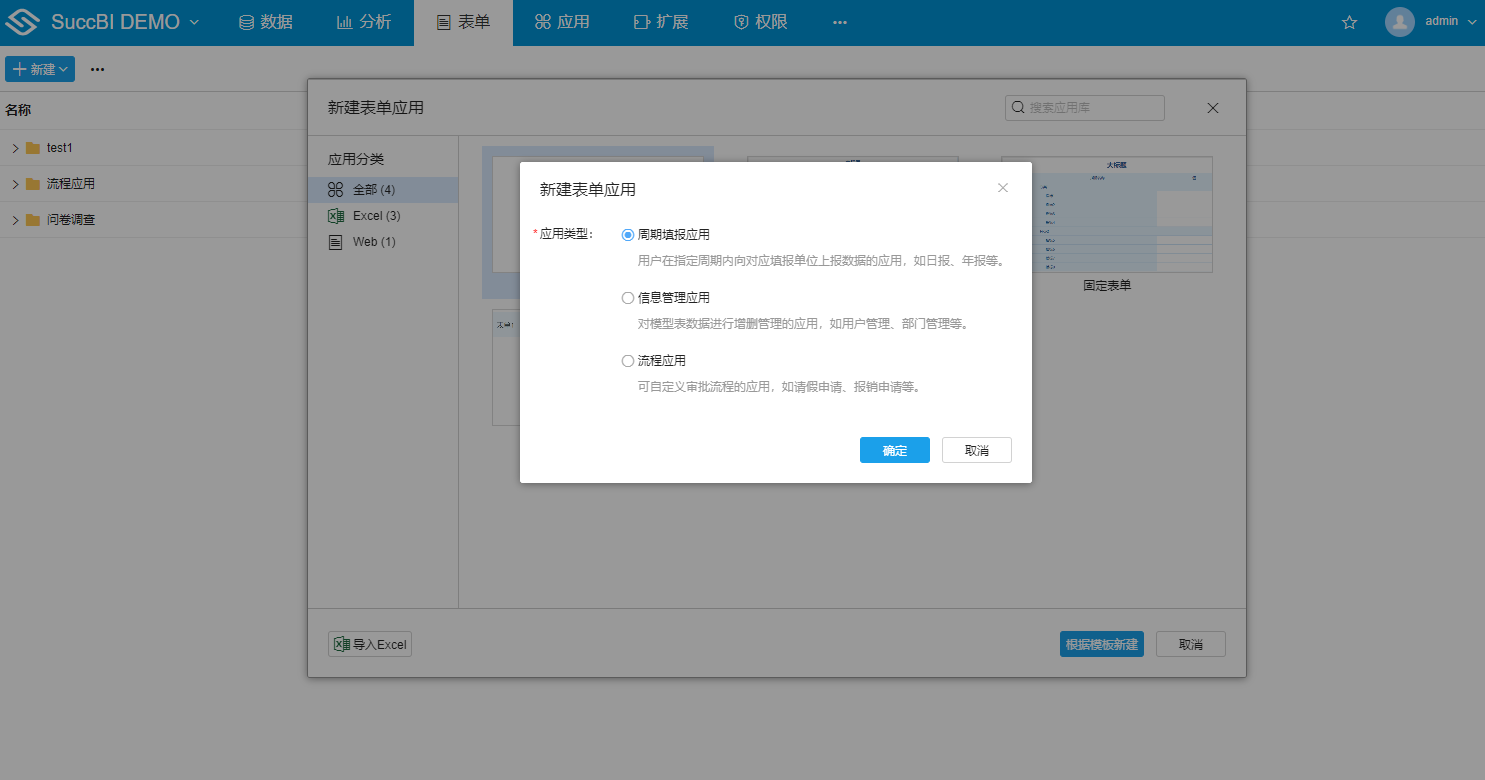Viewport: 1485px width, 780px height.
Task: Select the Excel (3) category
Action: tap(383, 216)
